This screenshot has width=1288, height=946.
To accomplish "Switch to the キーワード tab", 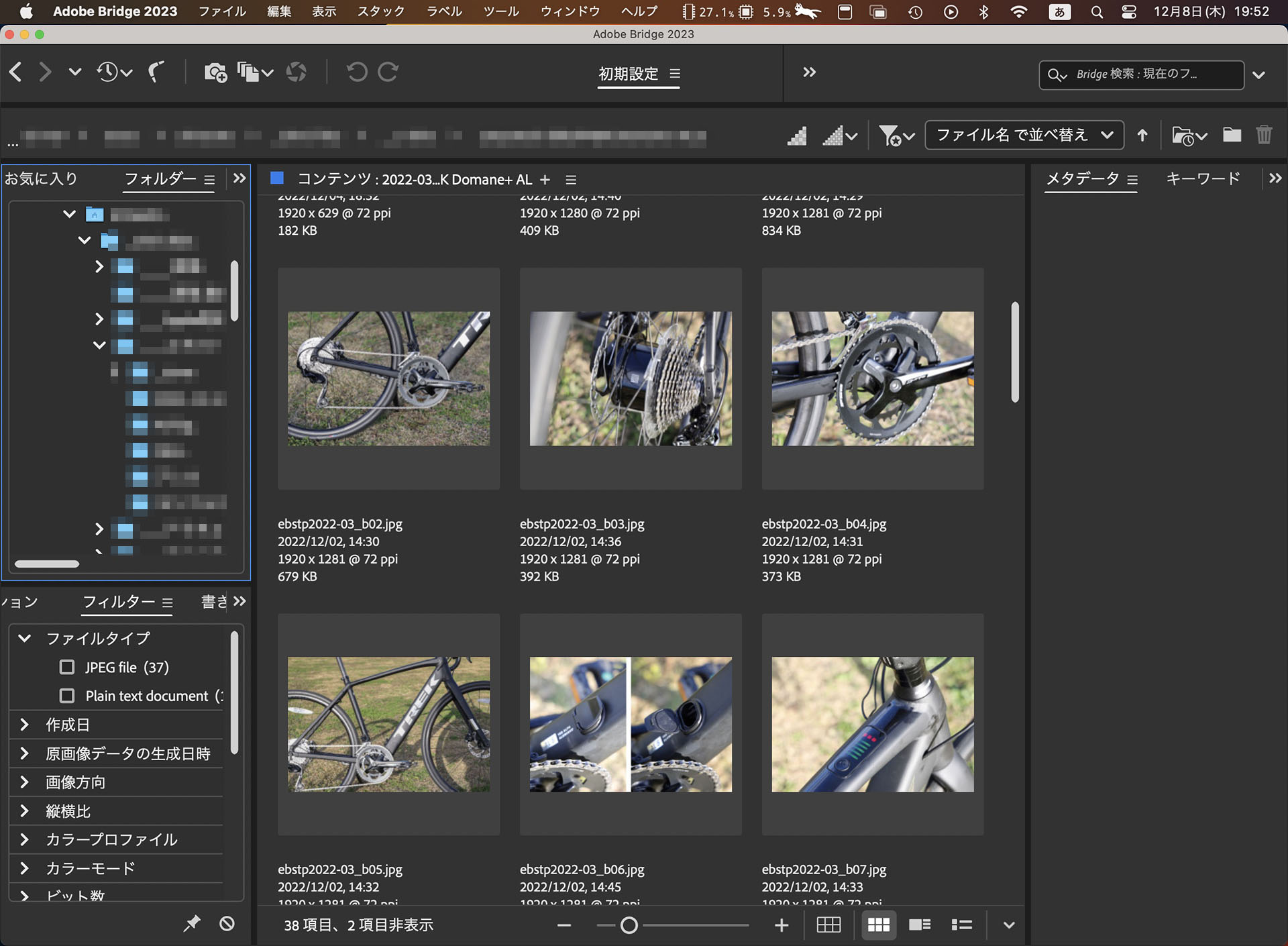I will tap(1203, 178).
